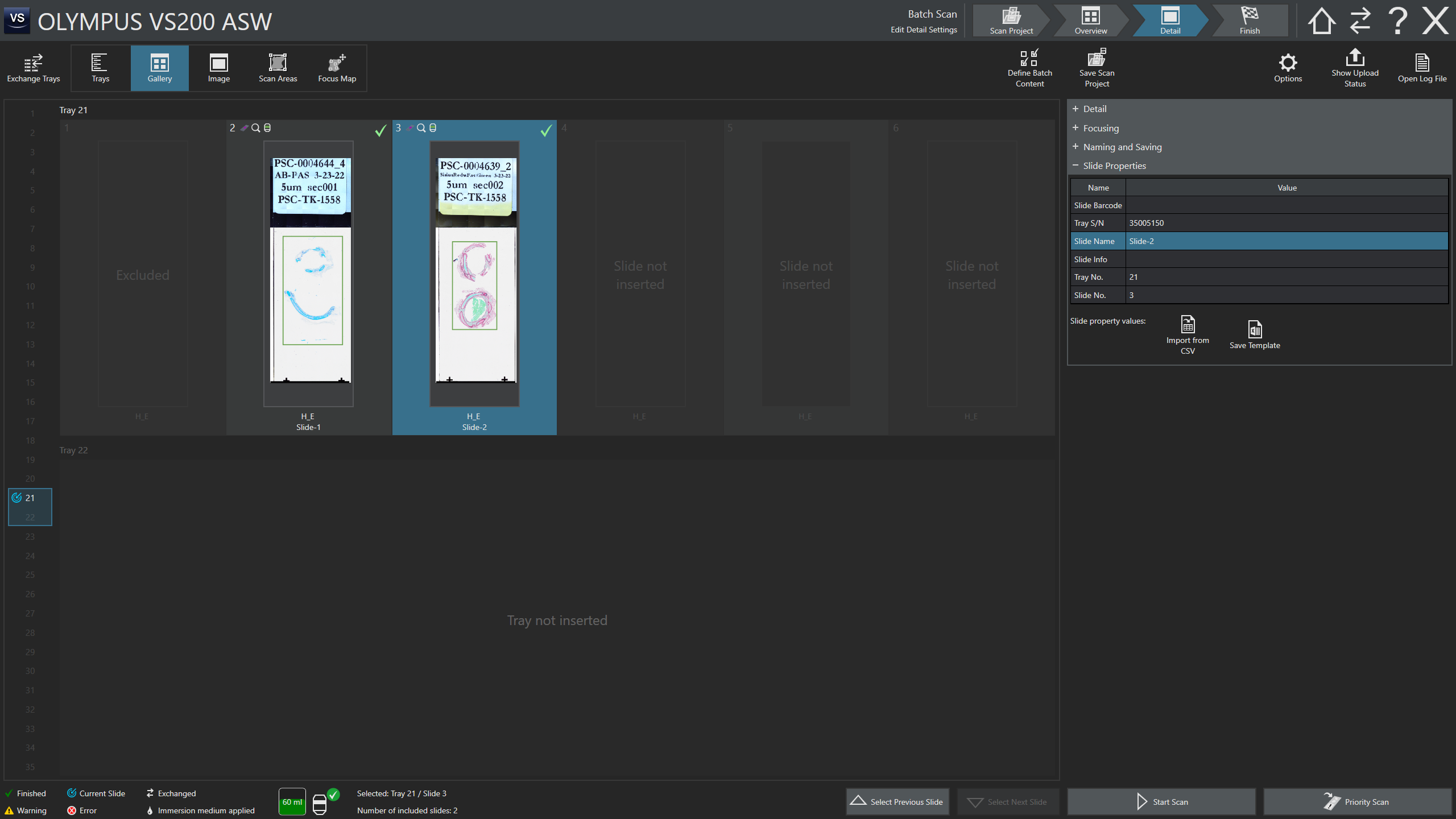Toggle the green checkmark on slide 2
This screenshot has height=819, width=1456.
pyautogui.click(x=380, y=131)
